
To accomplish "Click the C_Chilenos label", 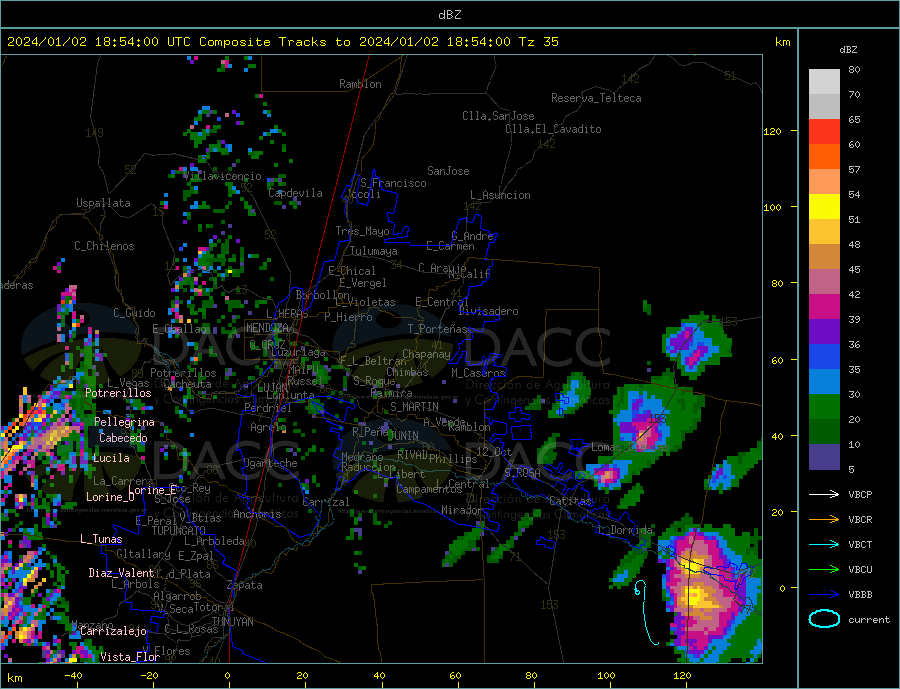I will click(x=104, y=246).
